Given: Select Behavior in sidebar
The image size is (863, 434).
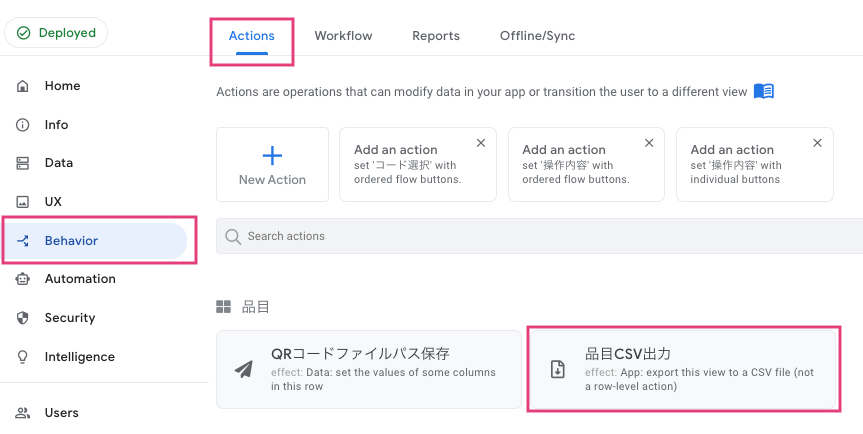Looking at the screenshot, I should (x=96, y=241).
